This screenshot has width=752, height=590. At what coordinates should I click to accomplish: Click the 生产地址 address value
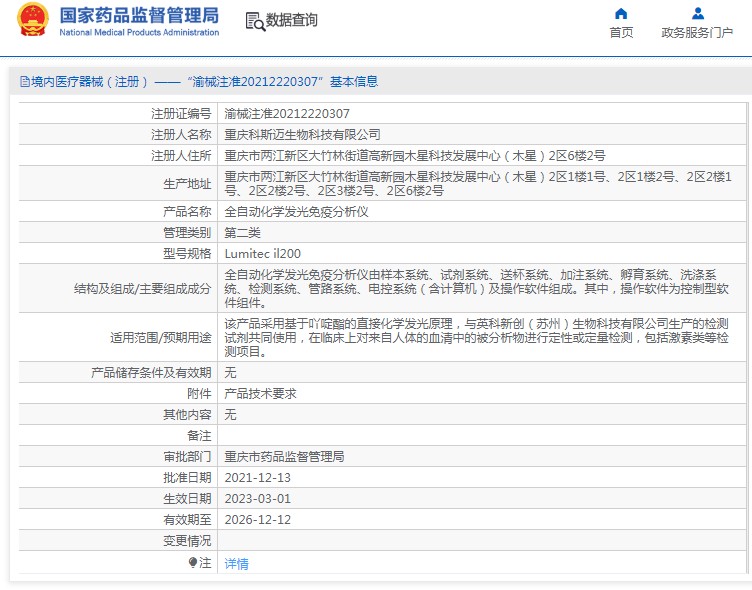click(x=478, y=184)
